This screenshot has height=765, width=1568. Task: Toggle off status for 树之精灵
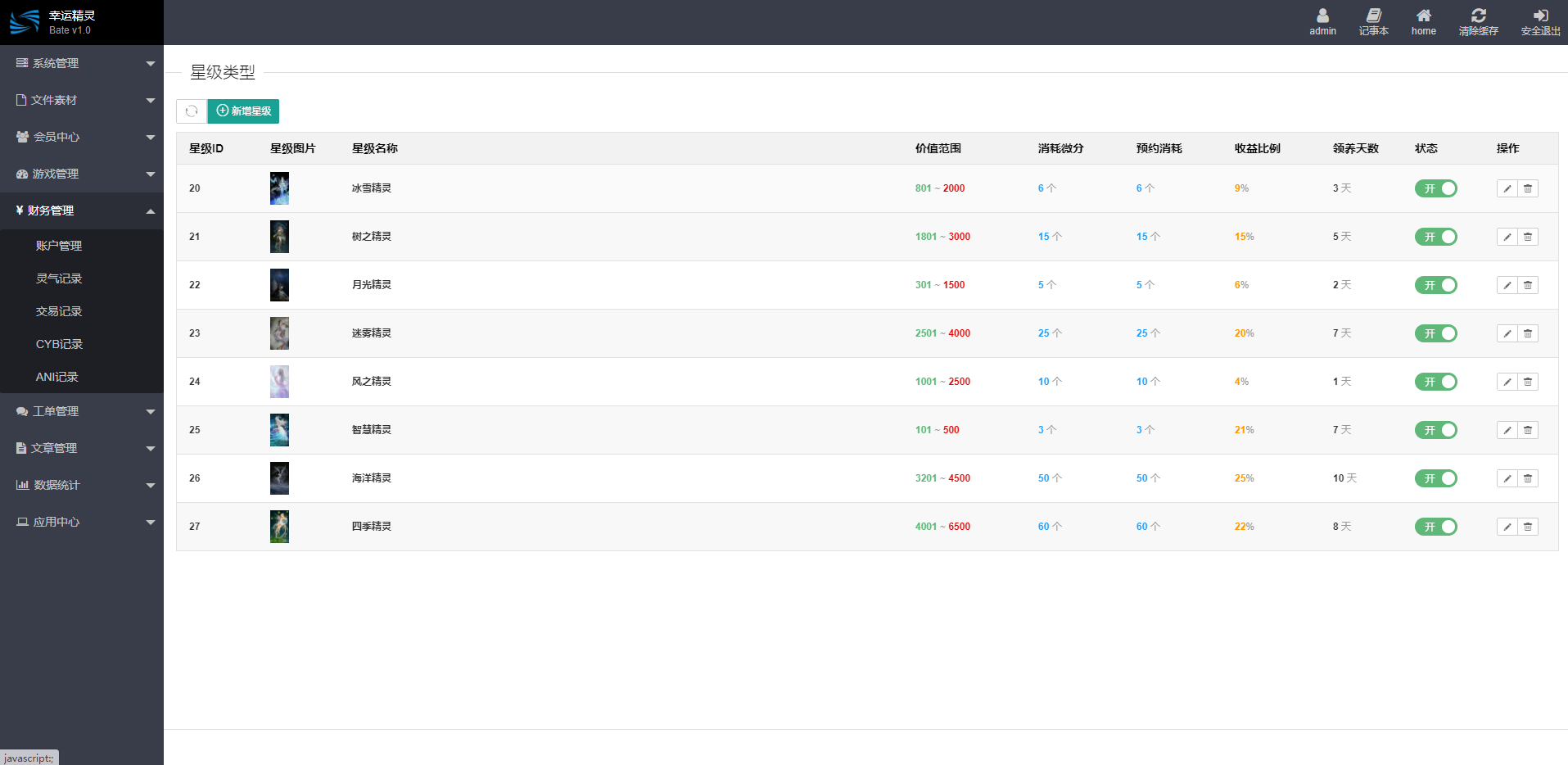point(1435,237)
